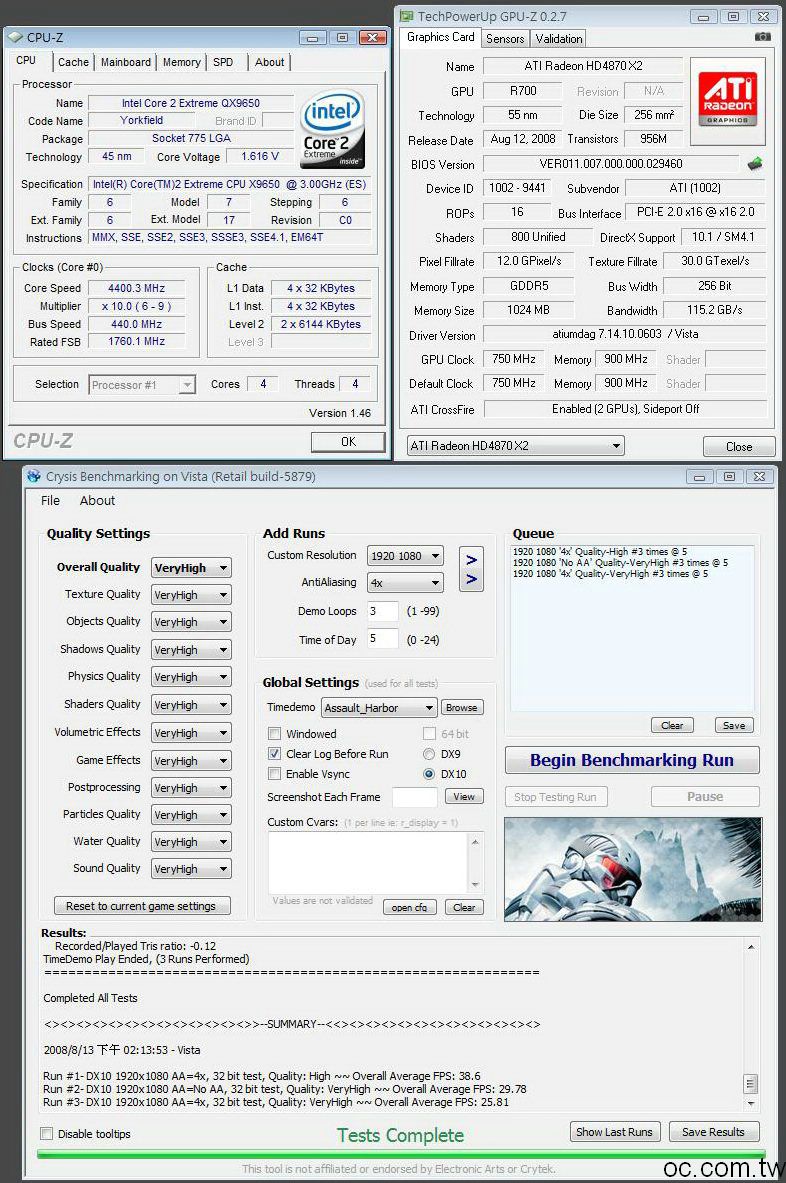
Task: Toggle the Windowed checkbox
Action: pos(275,733)
